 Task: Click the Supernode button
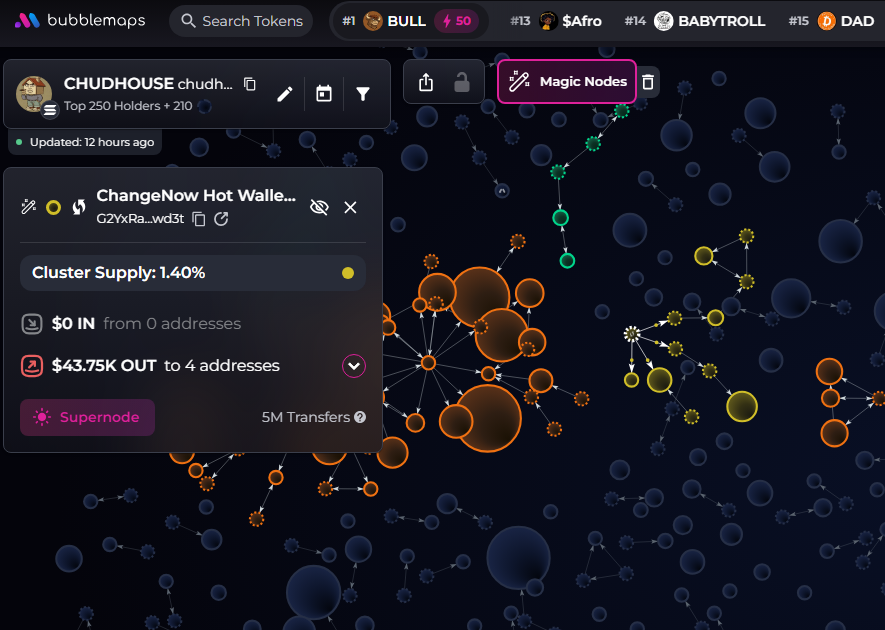pyautogui.click(x=87, y=417)
